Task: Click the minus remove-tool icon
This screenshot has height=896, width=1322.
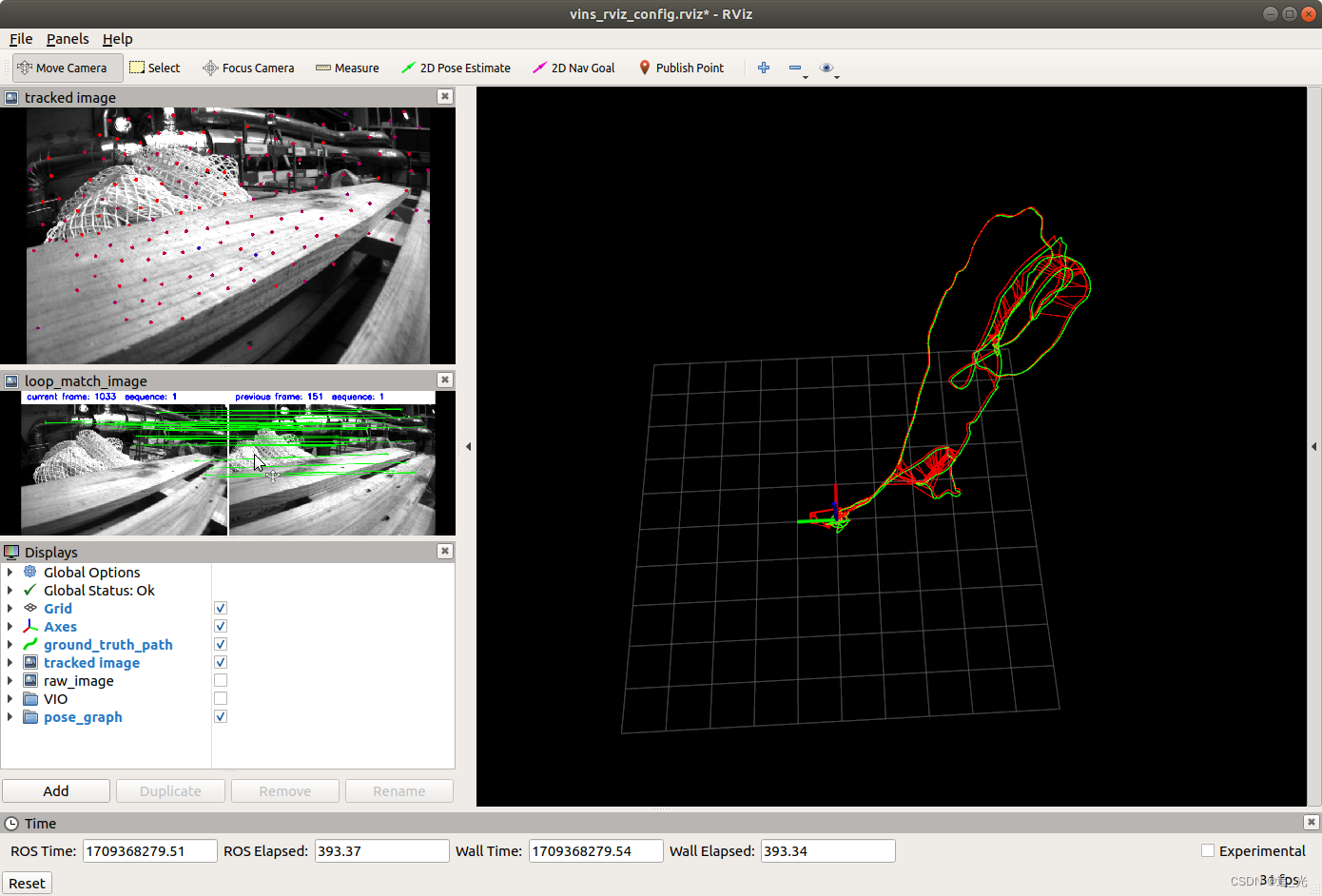Action: coord(795,68)
